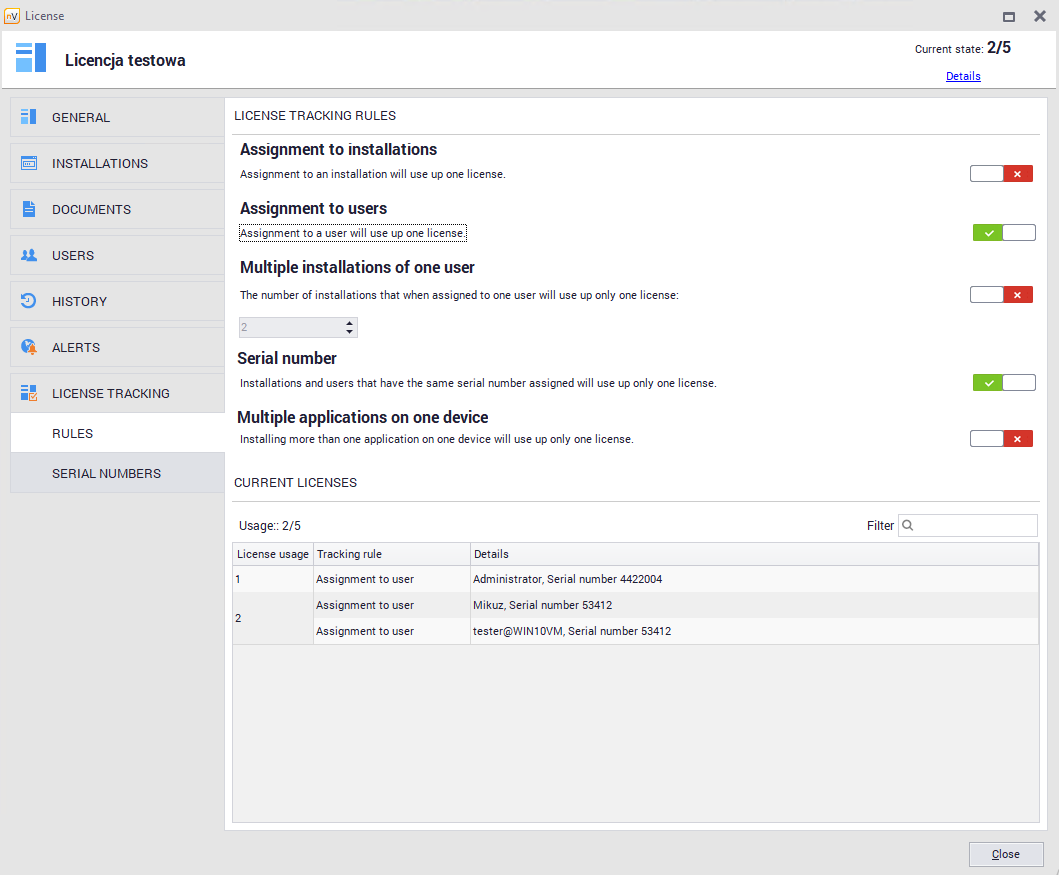1059x875 pixels.
Task: Click the Alerts bell icon
Action: [x=29, y=347]
